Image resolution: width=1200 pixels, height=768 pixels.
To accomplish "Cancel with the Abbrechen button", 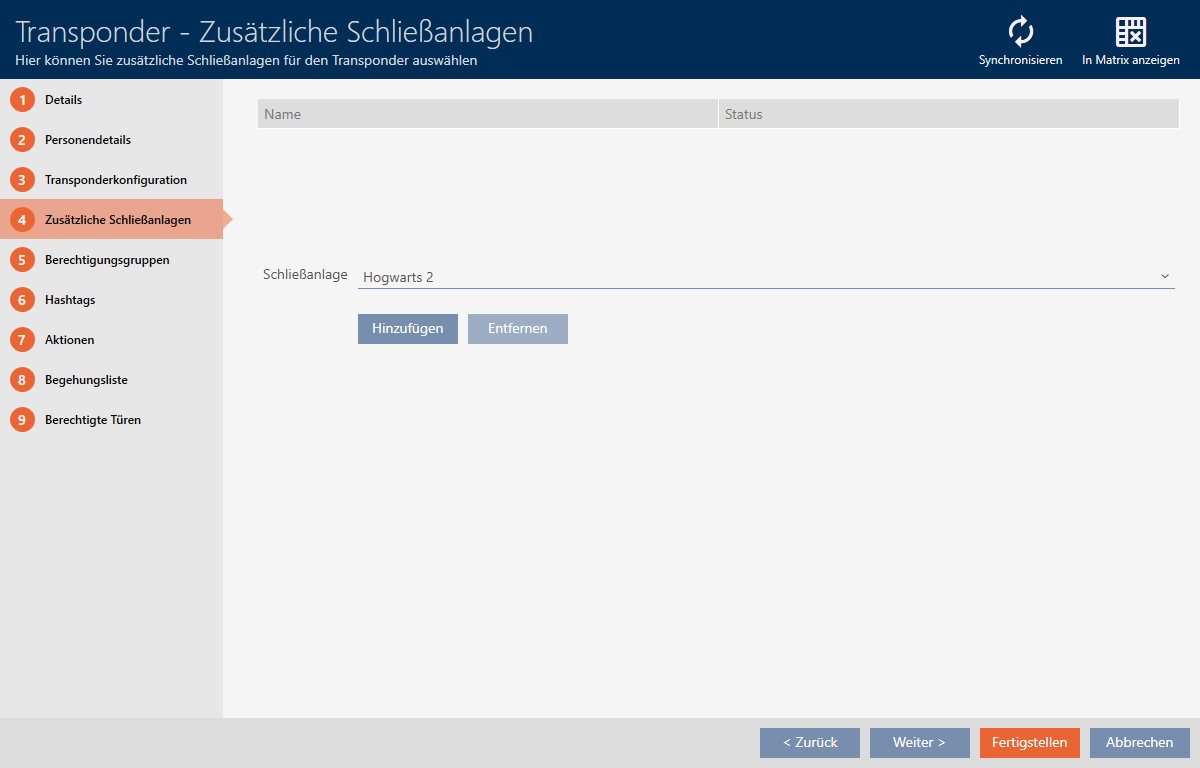I will (1139, 743).
